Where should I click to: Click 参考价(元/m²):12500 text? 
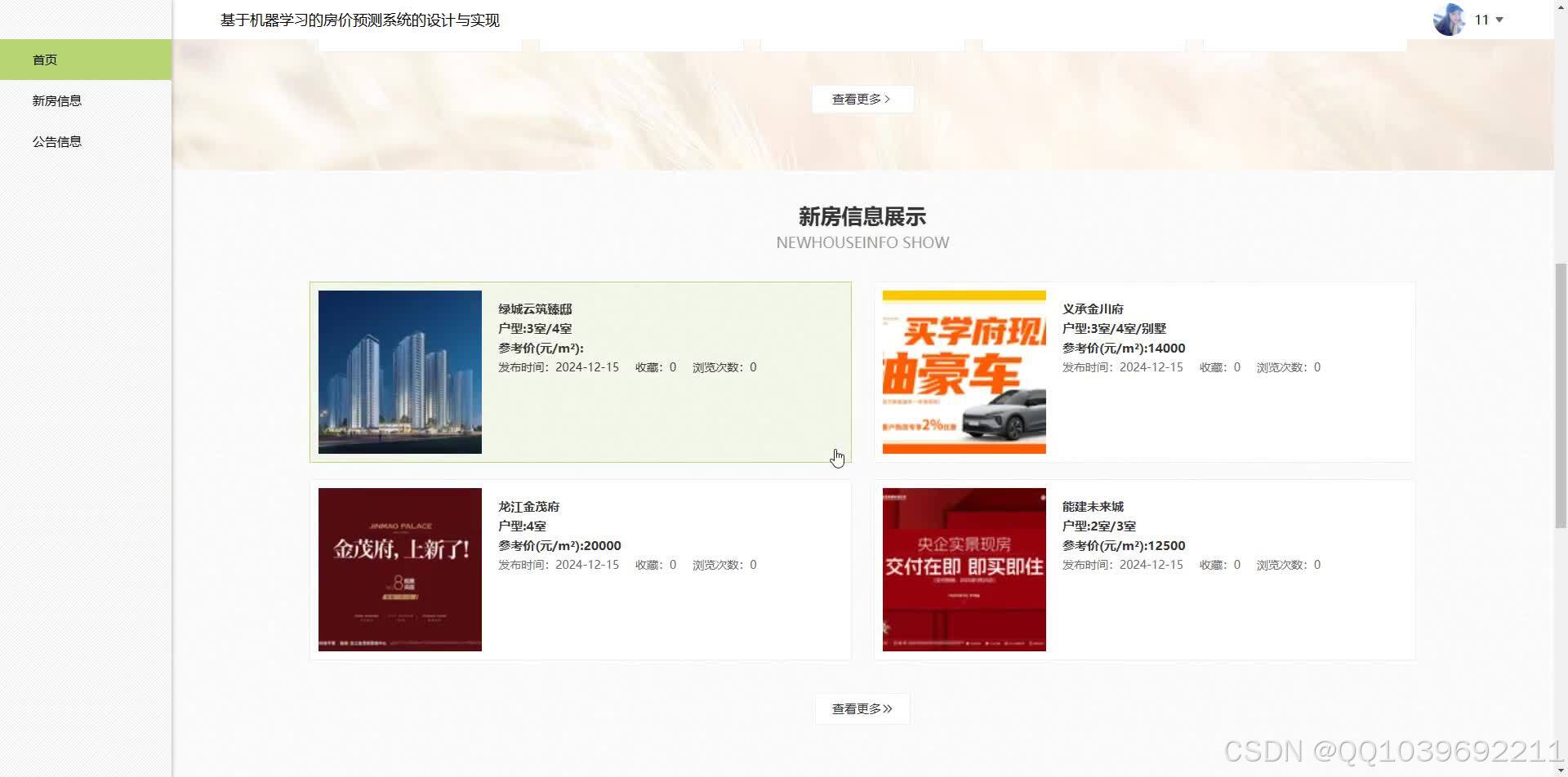1124,546
